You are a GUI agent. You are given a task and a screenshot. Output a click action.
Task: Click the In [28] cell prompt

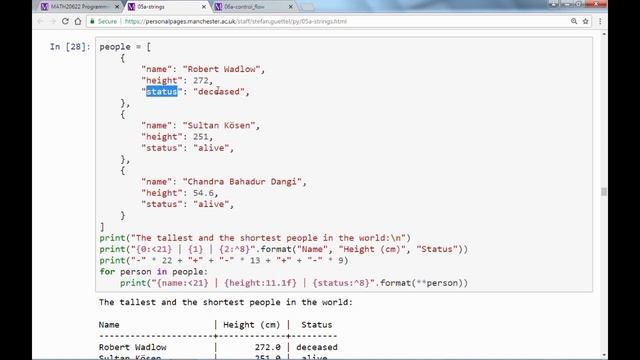(69, 47)
